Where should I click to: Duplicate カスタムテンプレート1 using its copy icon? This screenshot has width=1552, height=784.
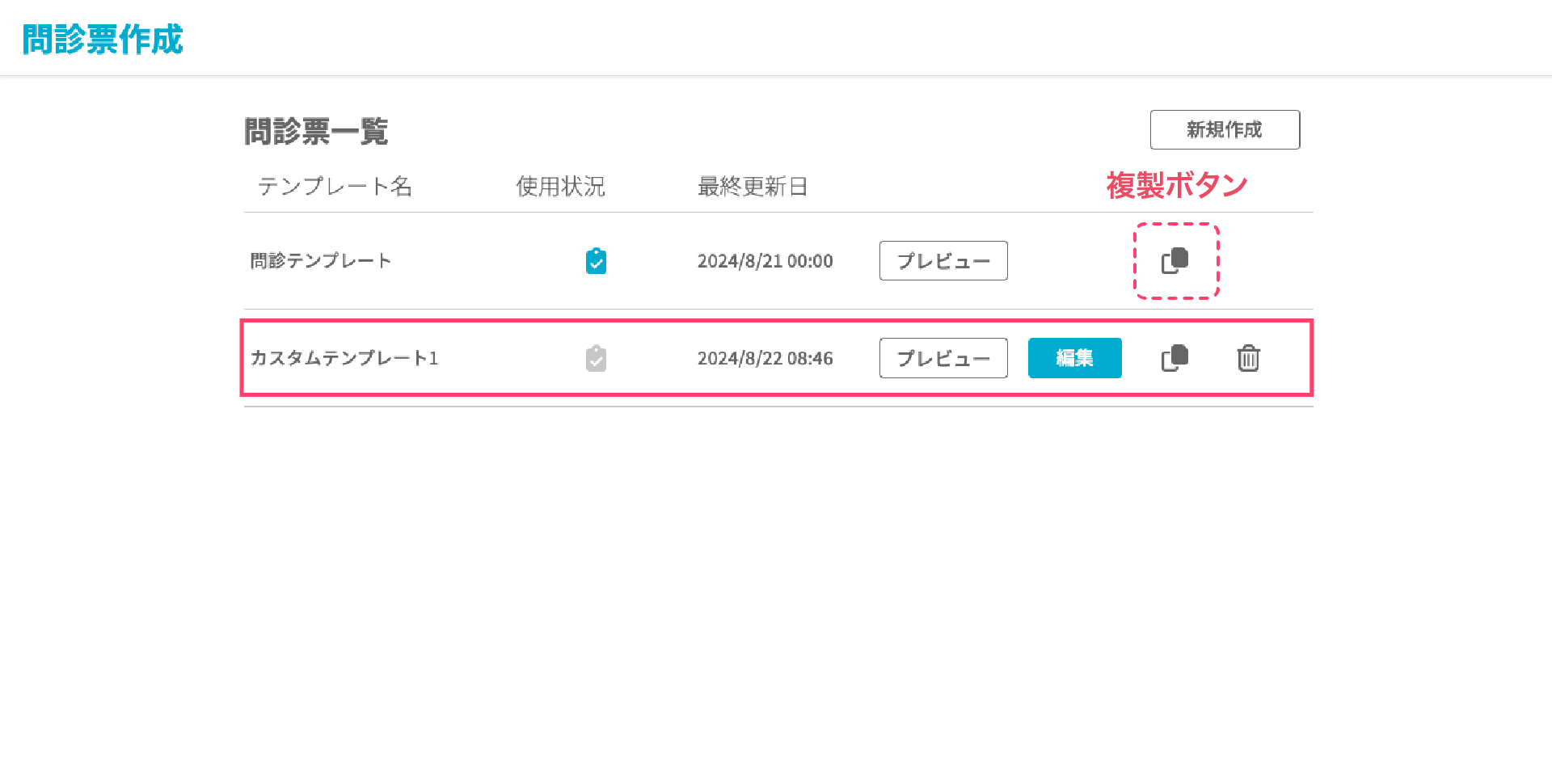point(1175,358)
